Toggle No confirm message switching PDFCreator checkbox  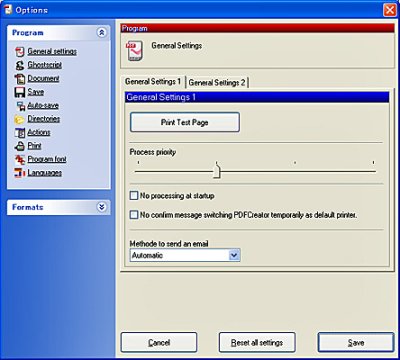tap(134, 215)
